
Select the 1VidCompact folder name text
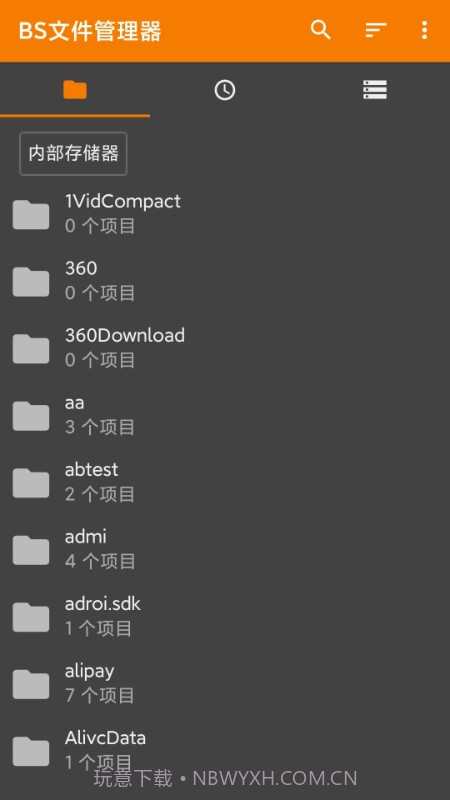pos(123,201)
